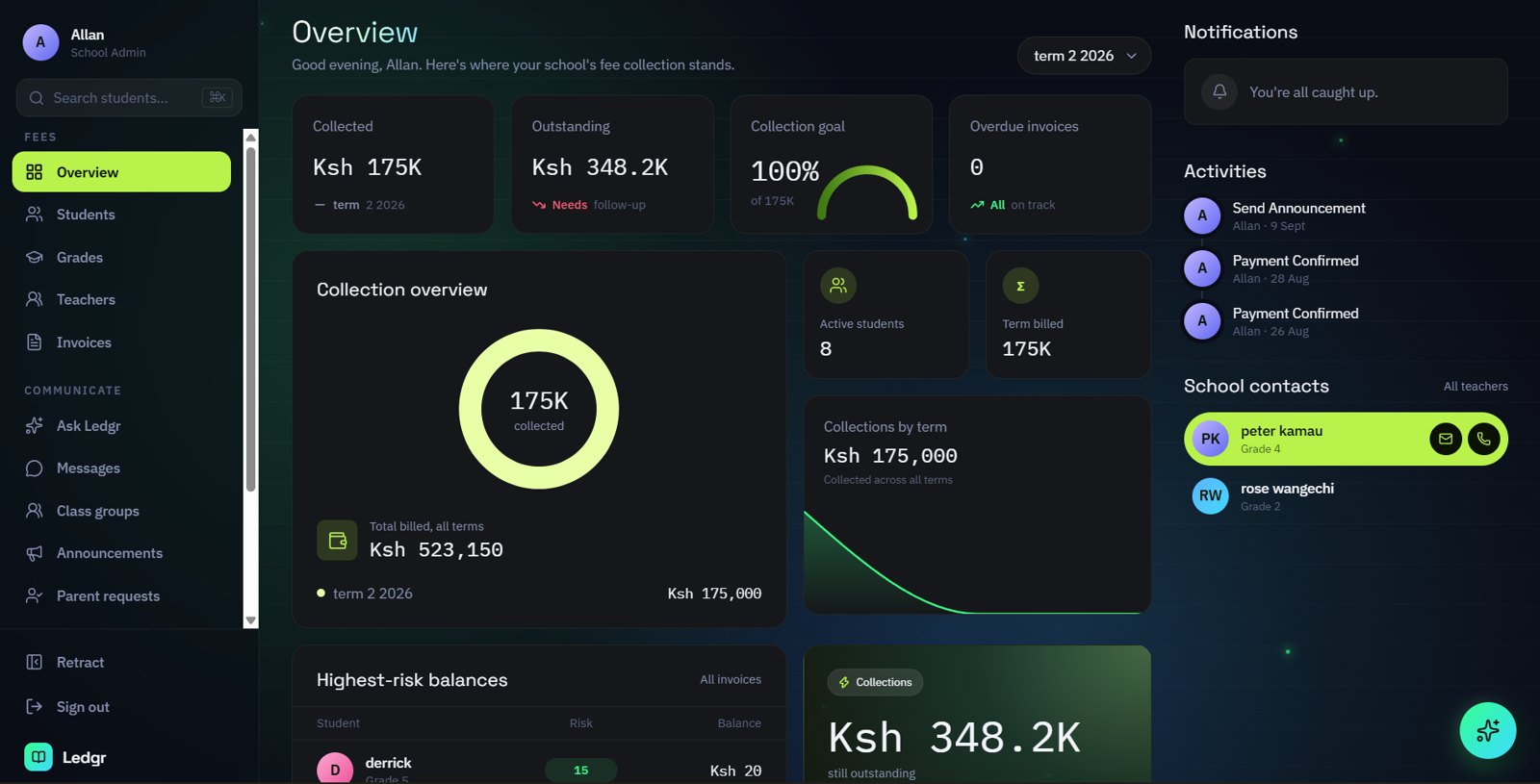The image size is (1540, 784).
Task: Open Invoices in the sidebar
Action: tap(121, 342)
